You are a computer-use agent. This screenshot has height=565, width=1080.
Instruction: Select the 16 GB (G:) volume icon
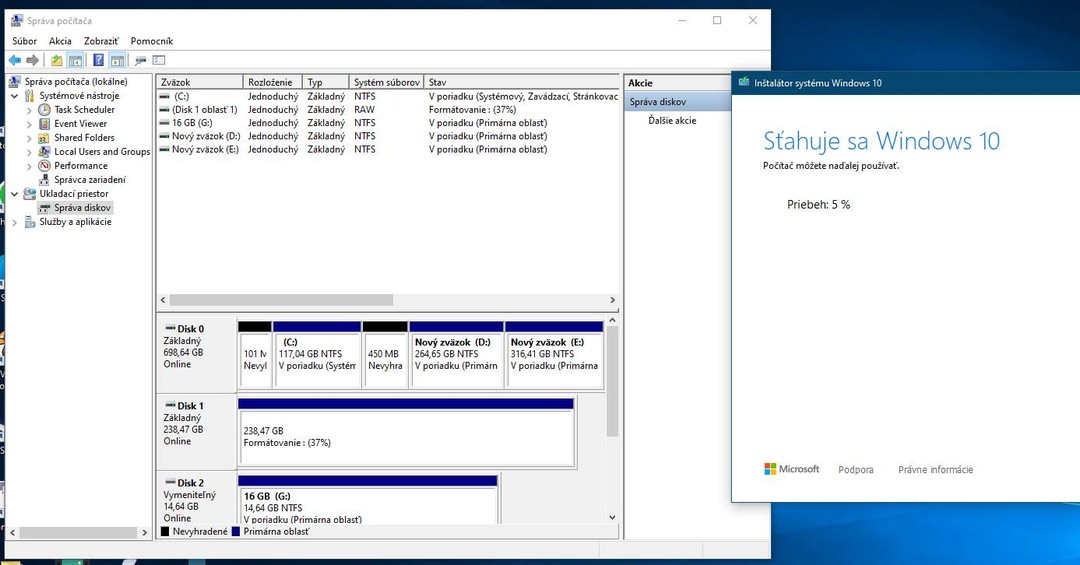tap(165, 123)
